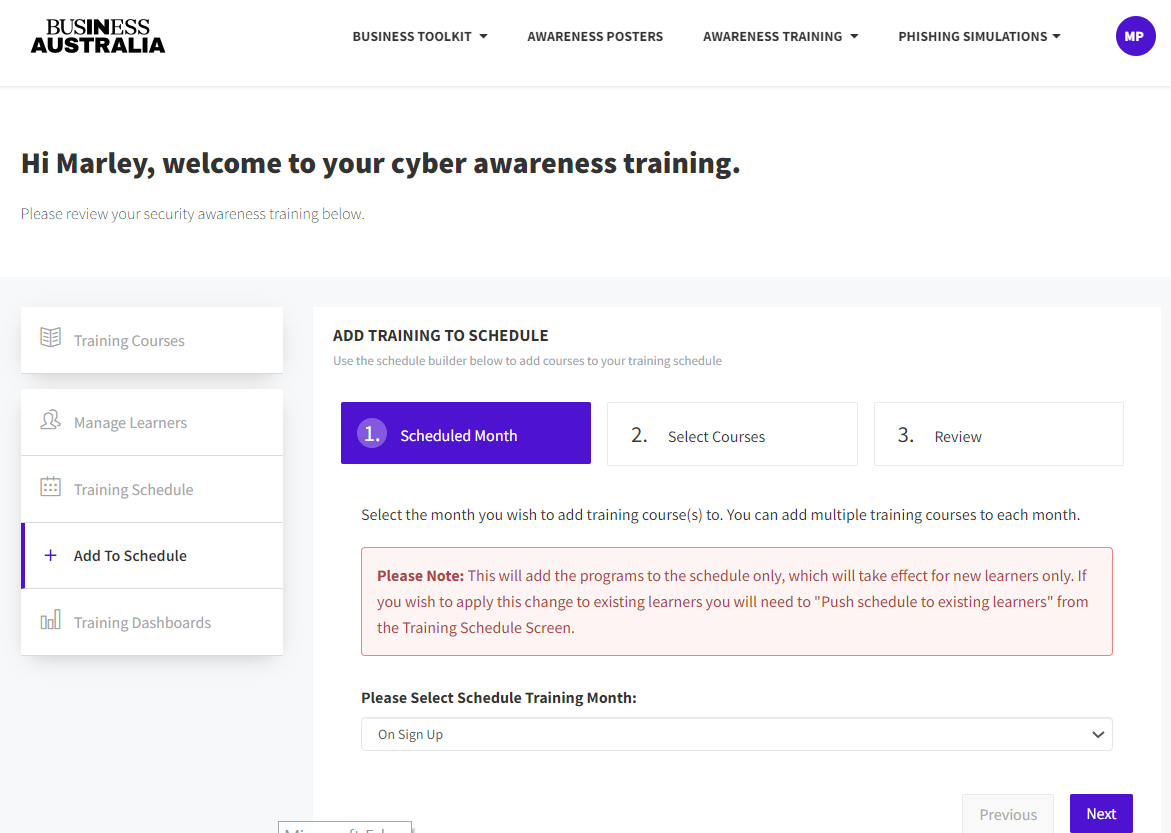Click the Manage Learners person icon
This screenshot has height=833, width=1171.
click(51, 421)
